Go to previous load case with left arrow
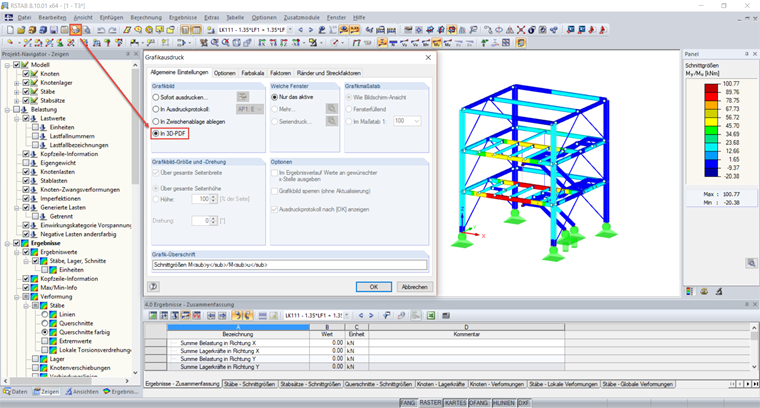Image resolution: width=760 pixels, height=408 pixels. pyautogui.click(x=301, y=30)
